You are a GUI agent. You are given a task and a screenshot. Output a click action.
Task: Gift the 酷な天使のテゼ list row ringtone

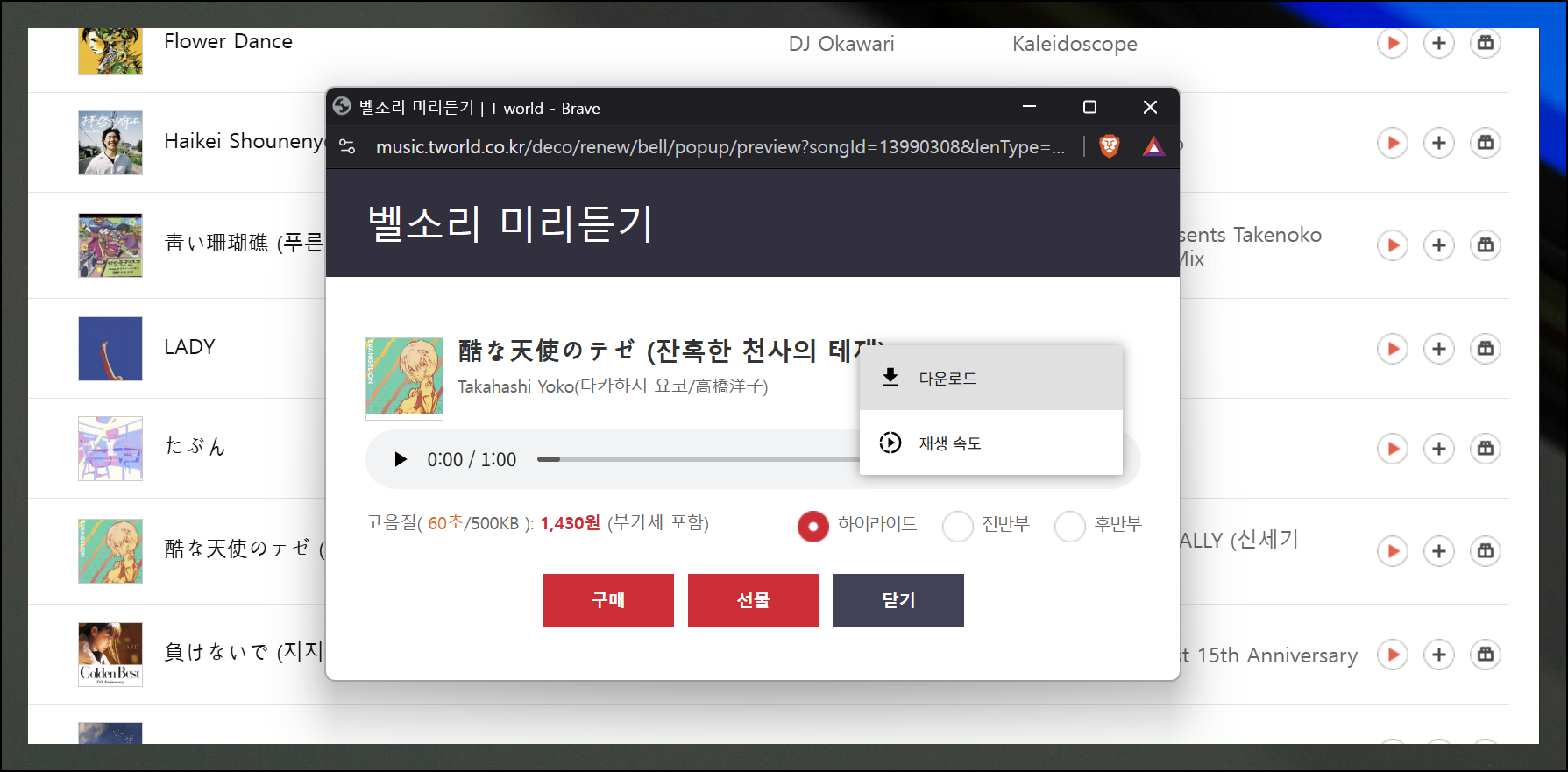(1485, 551)
